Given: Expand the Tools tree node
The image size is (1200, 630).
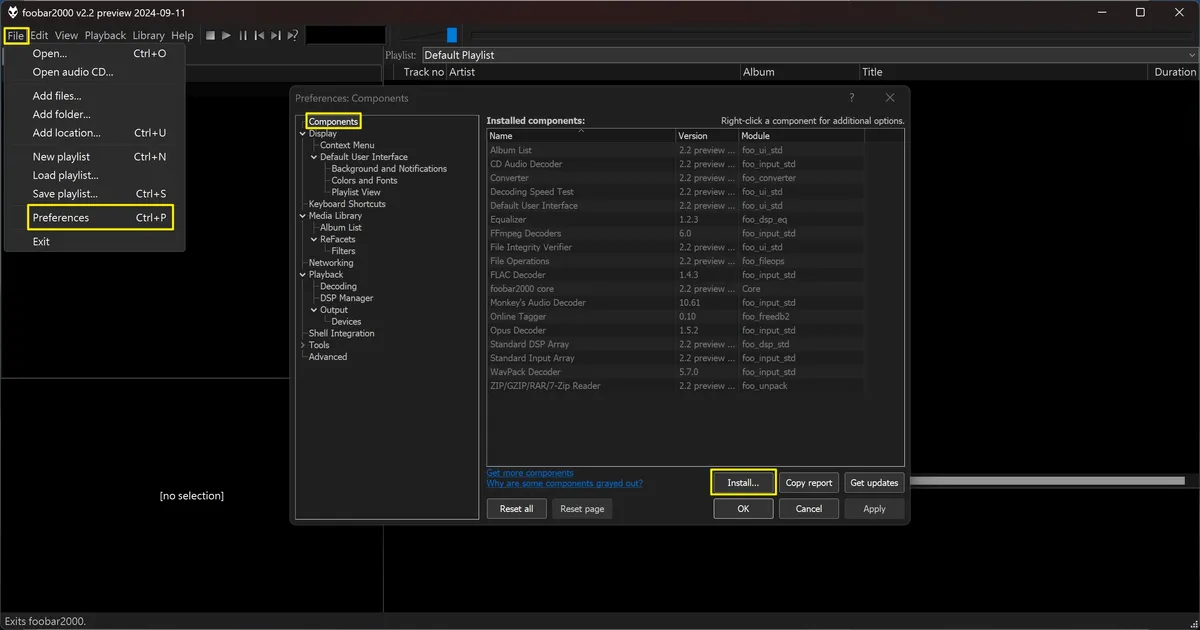Looking at the screenshot, I should pos(302,345).
